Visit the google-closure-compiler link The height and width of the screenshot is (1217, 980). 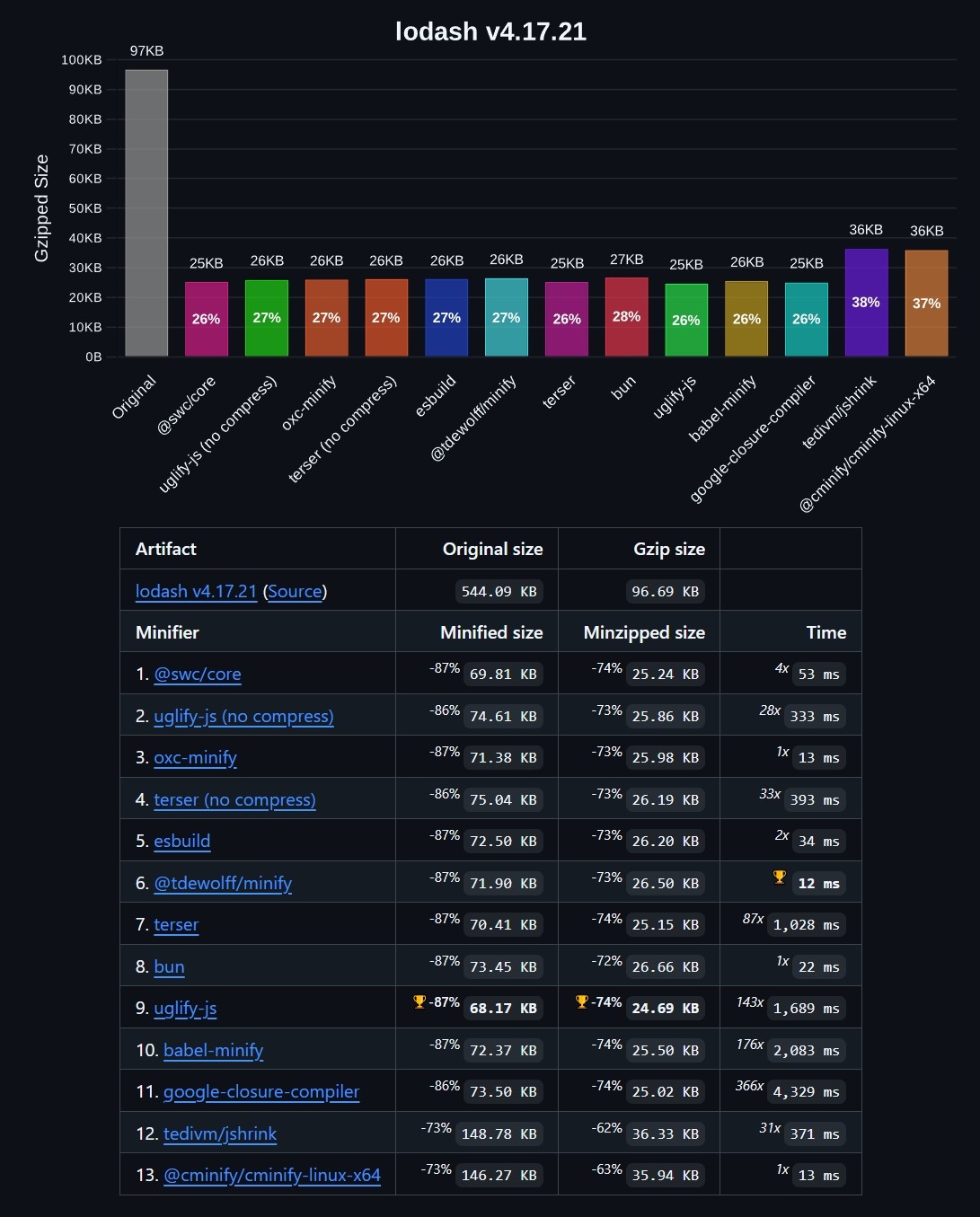(x=261, y=1091)
